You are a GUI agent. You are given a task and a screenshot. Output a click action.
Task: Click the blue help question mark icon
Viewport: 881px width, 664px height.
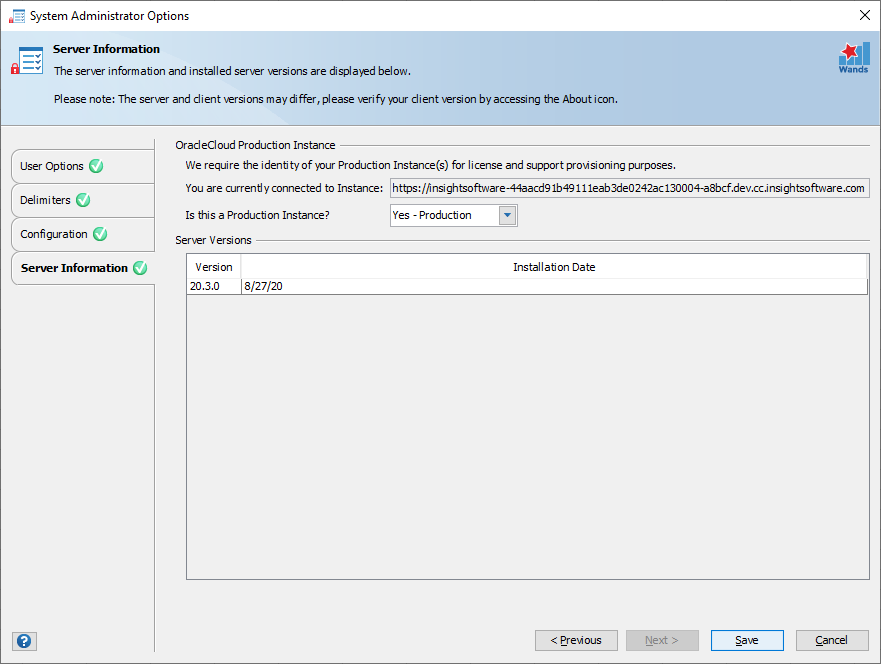[24, 641]
